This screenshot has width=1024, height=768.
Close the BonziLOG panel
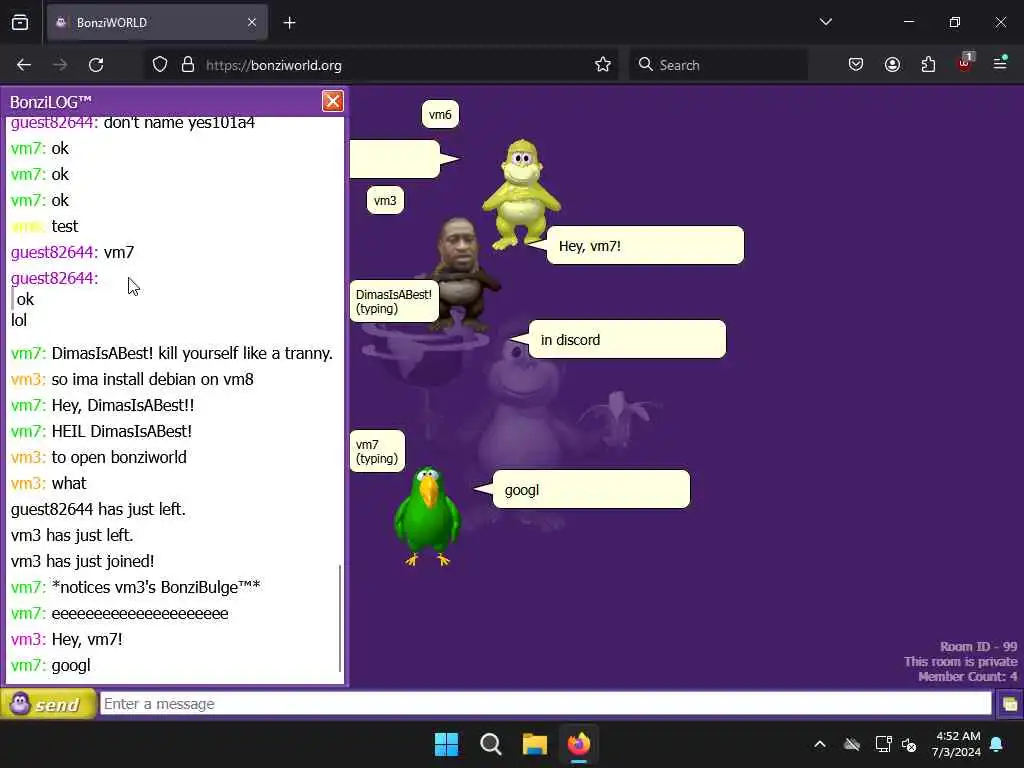(332, 101)
